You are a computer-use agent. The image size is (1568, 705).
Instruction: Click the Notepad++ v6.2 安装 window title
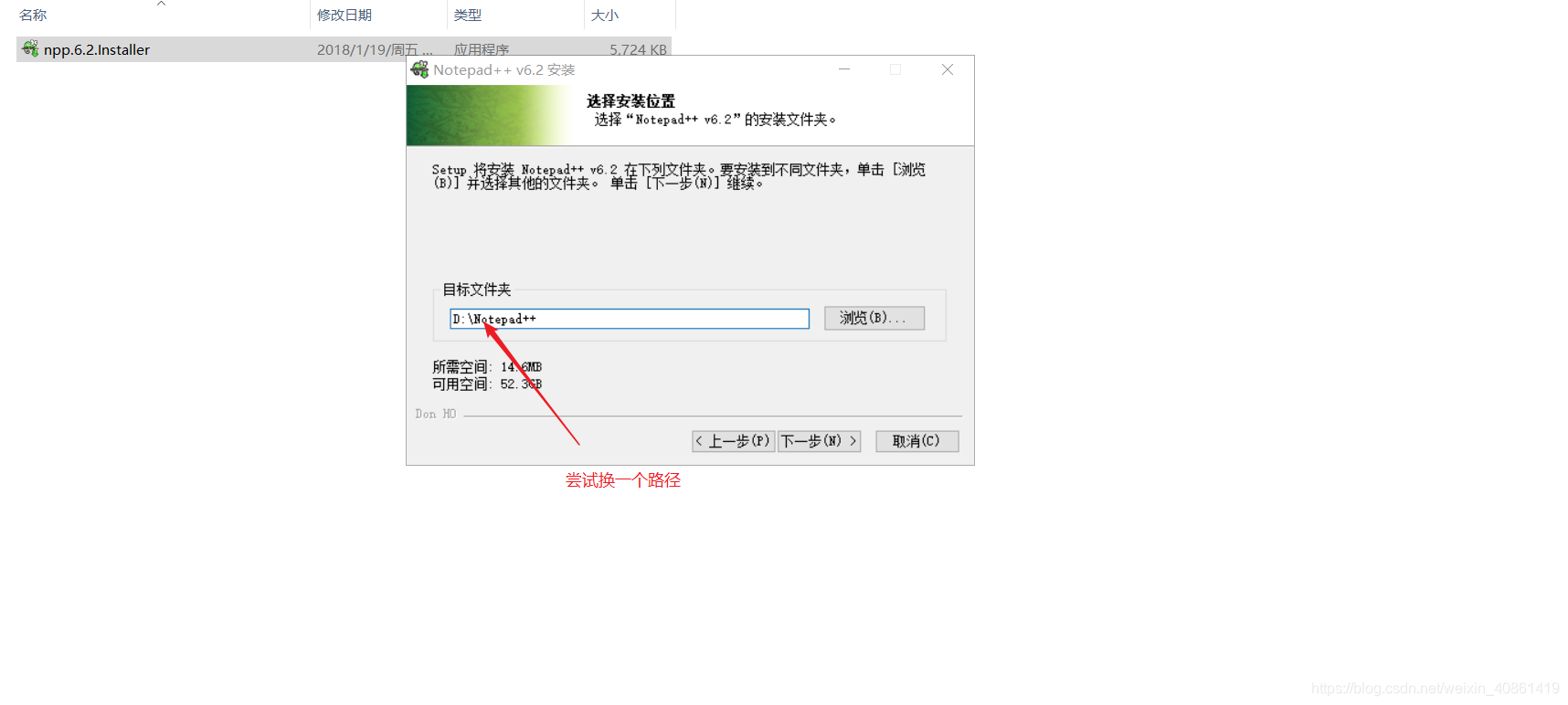click(504, 69)
